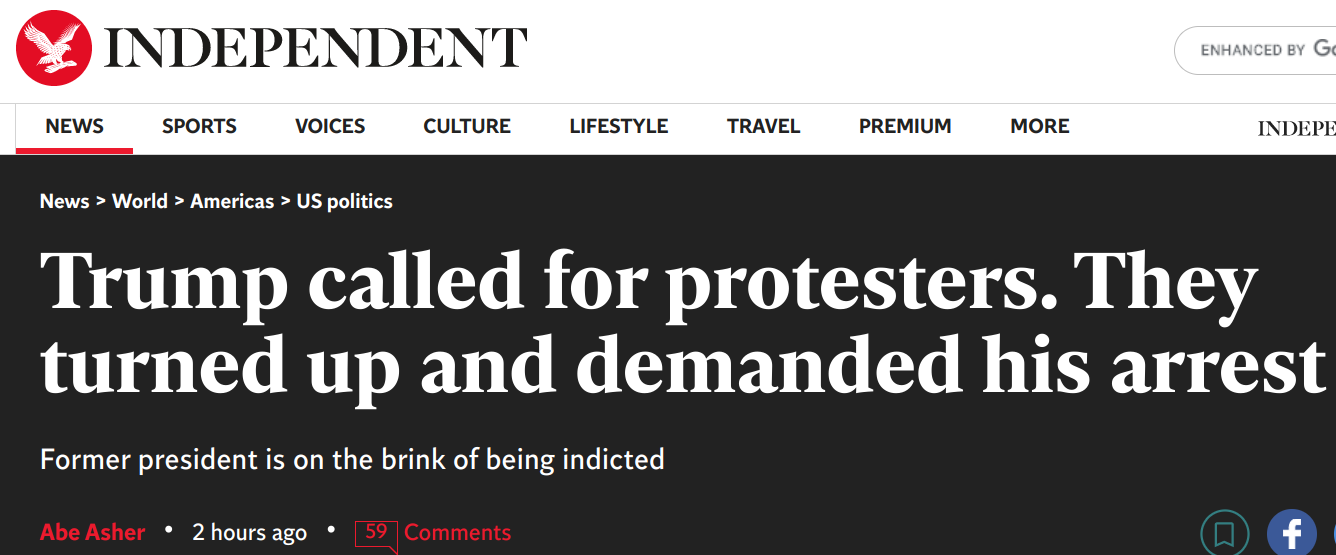Click the US politics breadcrumb
1336x555 pixels.
(x=344, y=201)
